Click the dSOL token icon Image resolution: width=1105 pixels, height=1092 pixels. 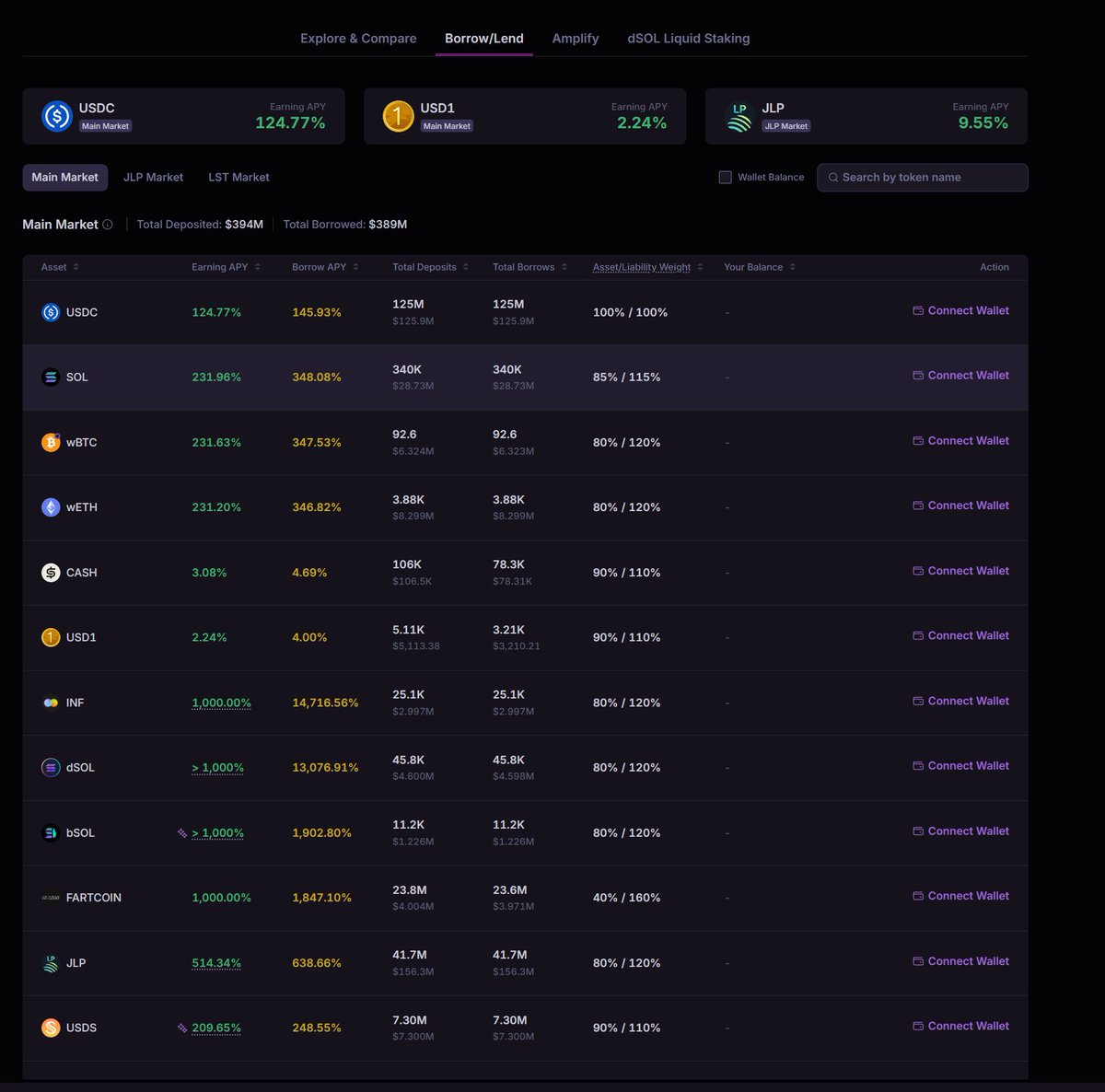tap(51, 767)
